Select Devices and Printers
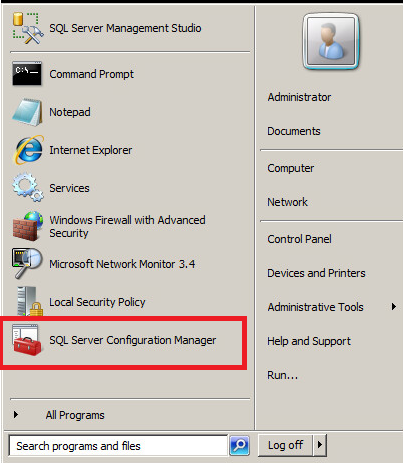 (316, 273)
